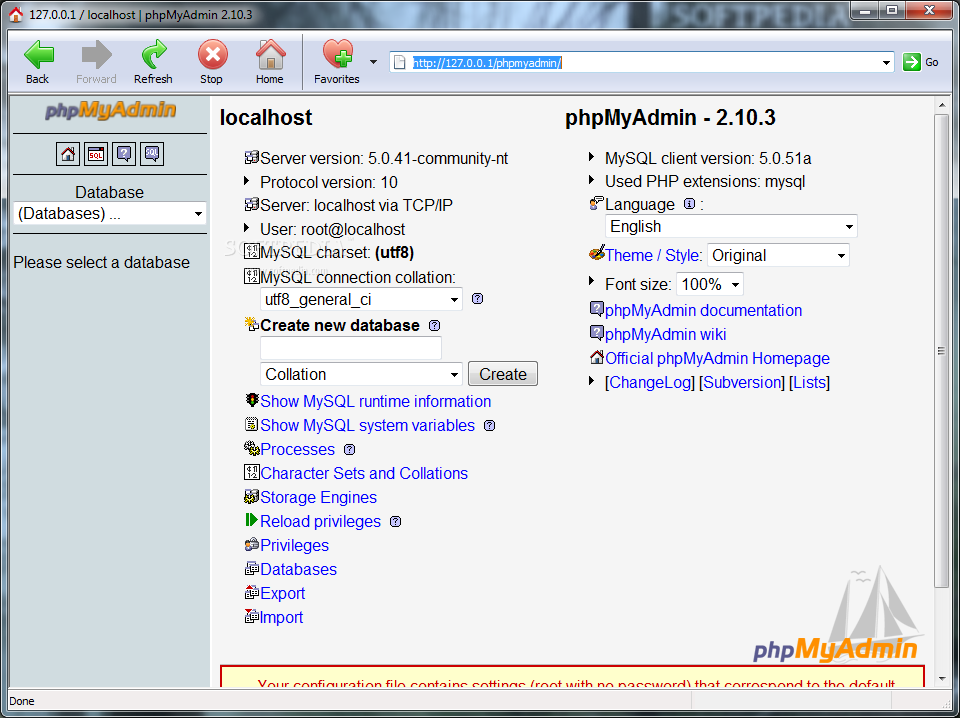Viewport: 960px width, 718px height.
Task: Click the 'Done' status bar text
Action: 22,701
